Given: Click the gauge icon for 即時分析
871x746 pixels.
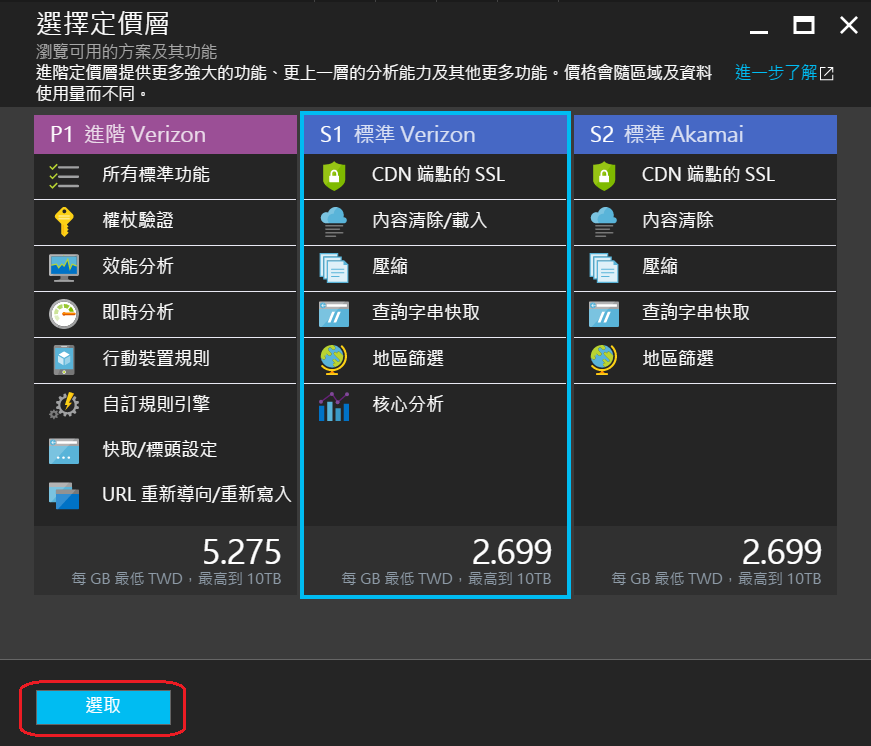Looking at the screenshot, I should [64, 314].
